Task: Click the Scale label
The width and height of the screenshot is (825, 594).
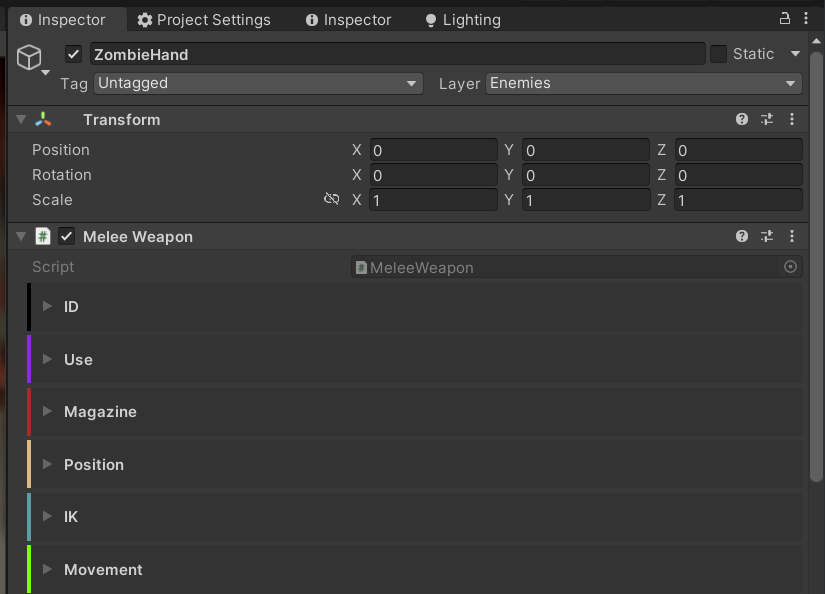Action: pyautogui.click(x=52, y=200)
